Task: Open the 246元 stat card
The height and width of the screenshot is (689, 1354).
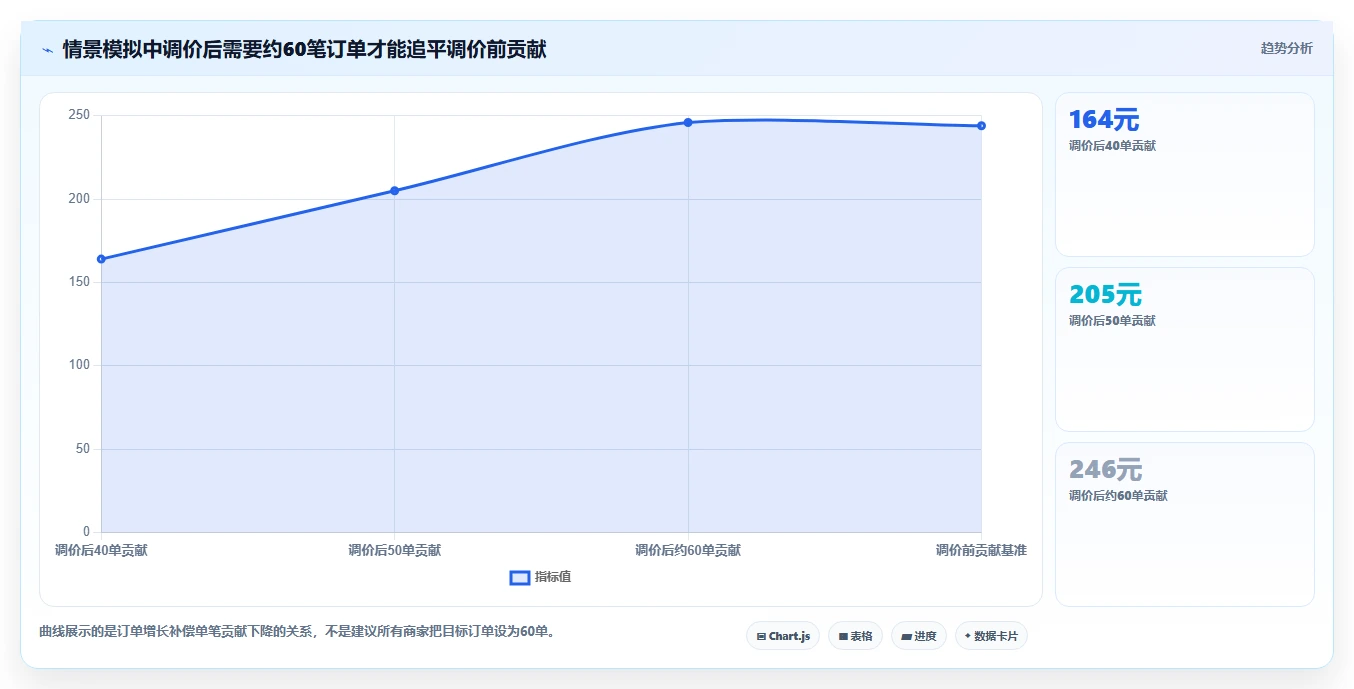Action: tap(1185, 525)
